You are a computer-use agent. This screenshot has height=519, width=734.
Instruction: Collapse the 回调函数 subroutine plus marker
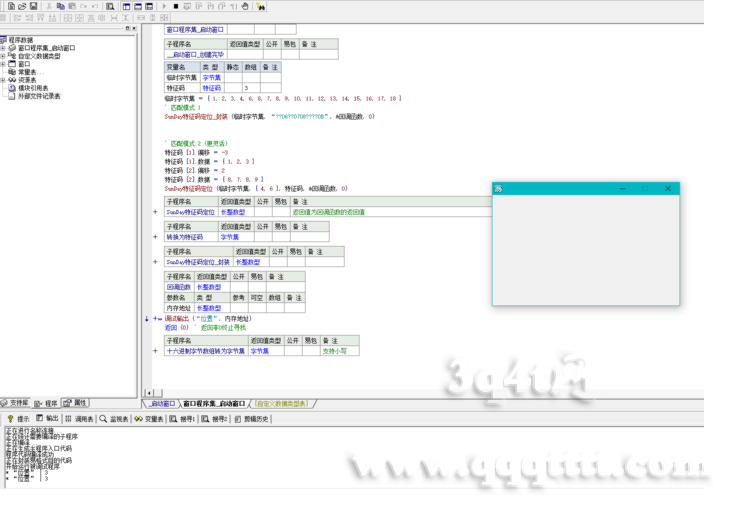155,318
